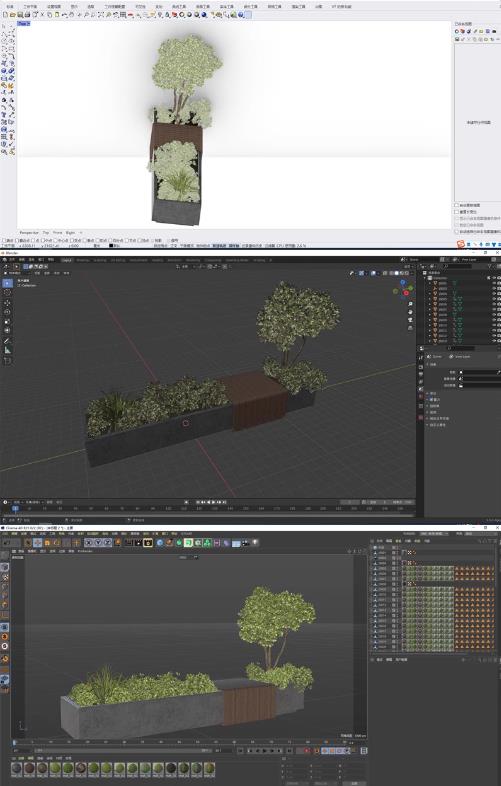This screenshot has width=501, height=786.
Task: Click the Save disk icon in Rhino's toolbar
Action: click(x=20, y=15)
